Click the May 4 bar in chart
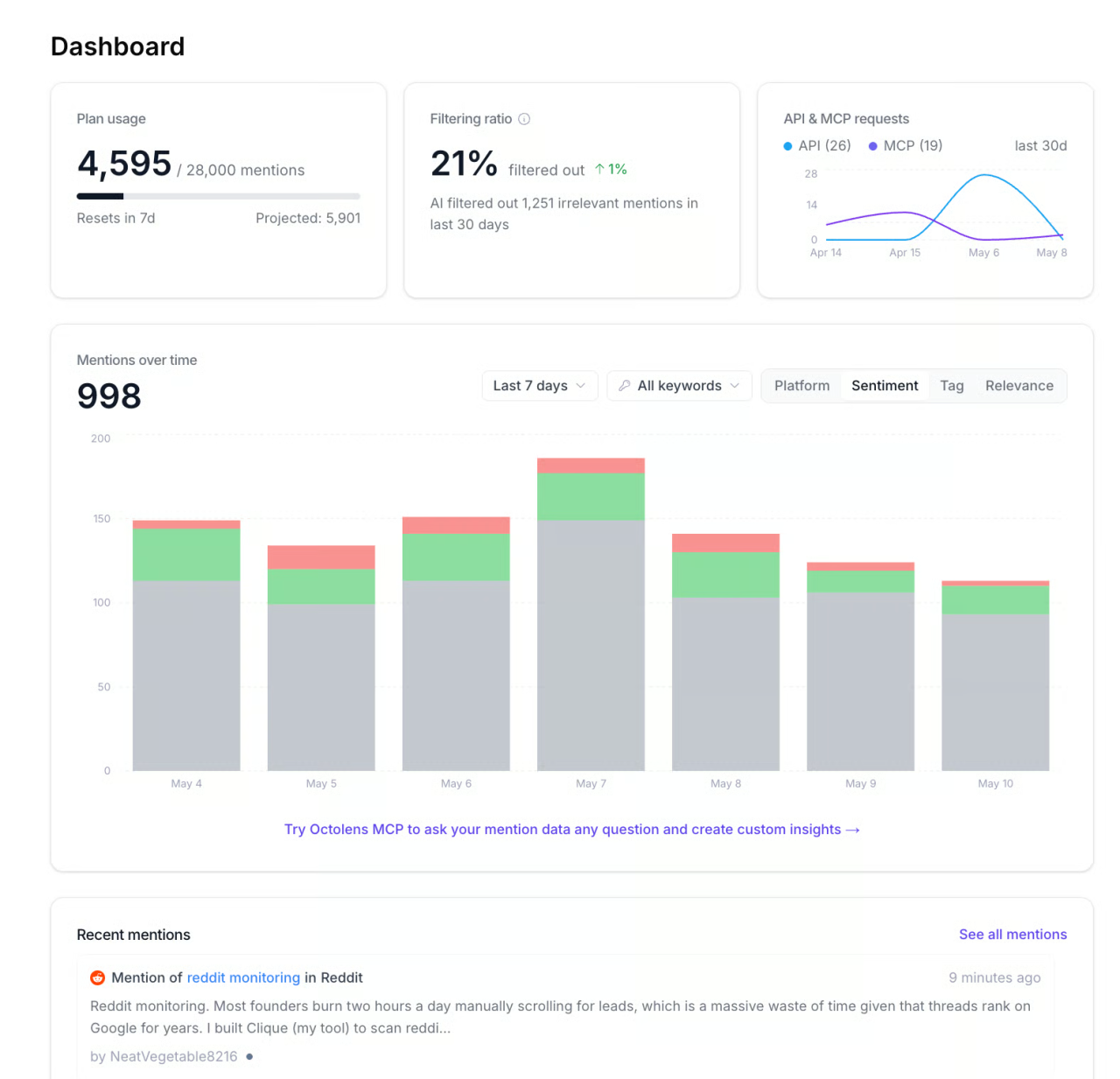The width and height of the screenshot is (1120, 1079). (186, 646)
